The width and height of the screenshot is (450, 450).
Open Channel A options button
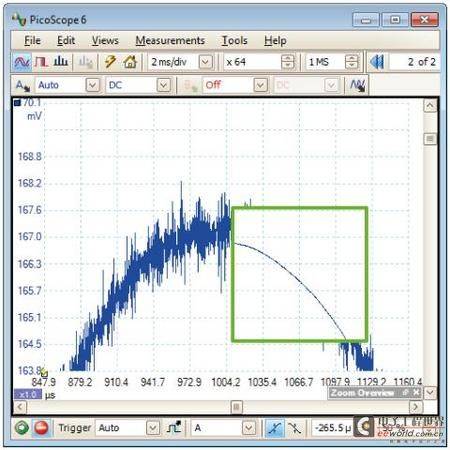22,86
